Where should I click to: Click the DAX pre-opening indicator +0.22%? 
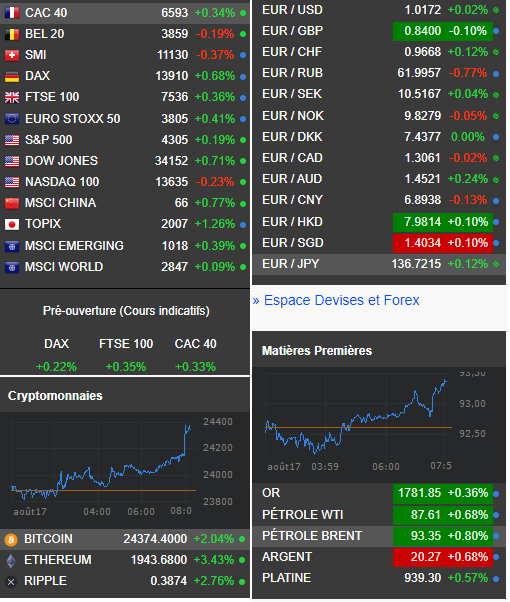tap(56, 367)
